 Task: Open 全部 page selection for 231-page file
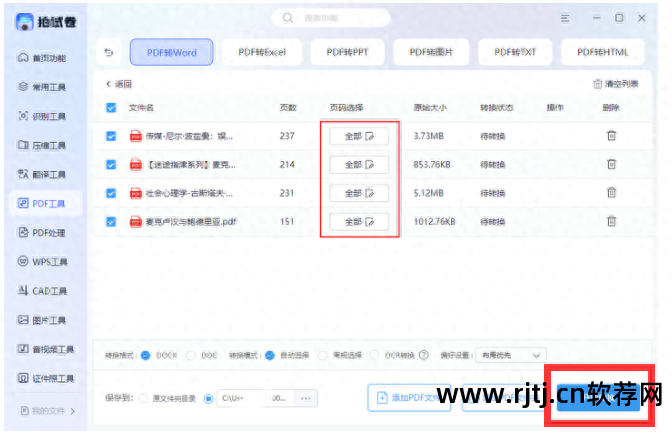tap(359, 193)
